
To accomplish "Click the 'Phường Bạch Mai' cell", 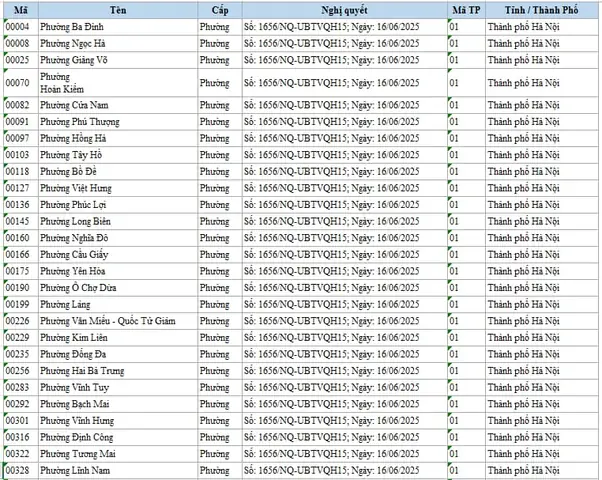I will pyautogui.click(x=118, y=404).
